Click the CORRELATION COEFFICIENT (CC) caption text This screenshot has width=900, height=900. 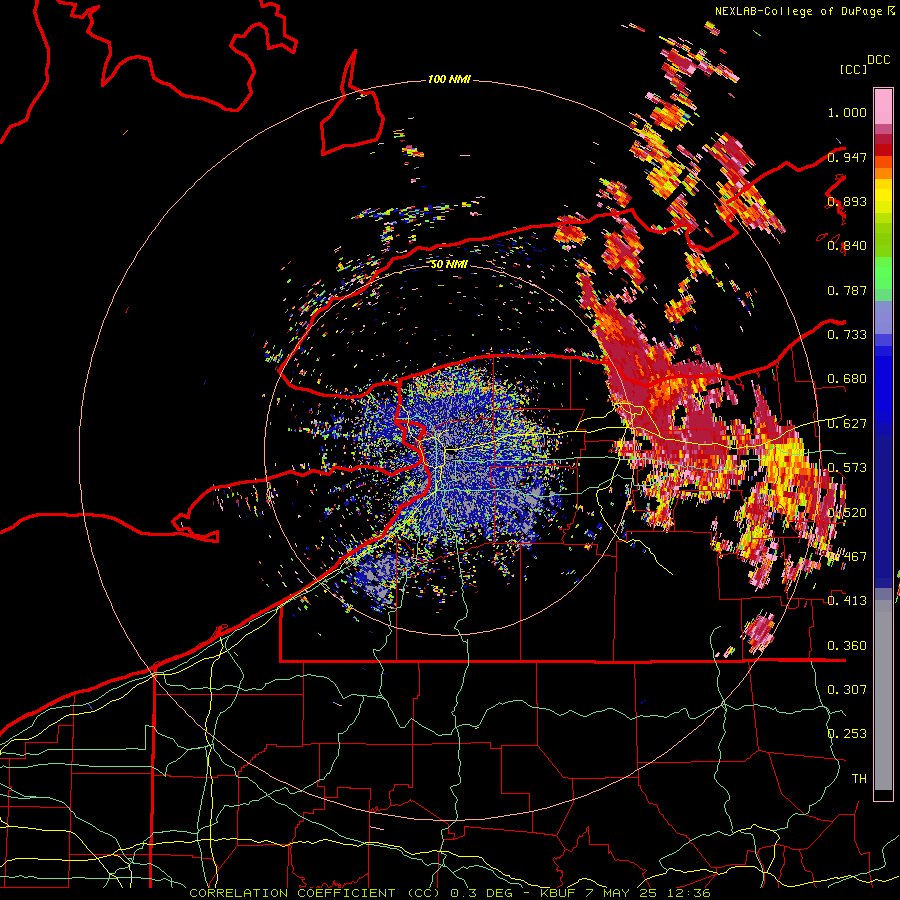[315, 893]
